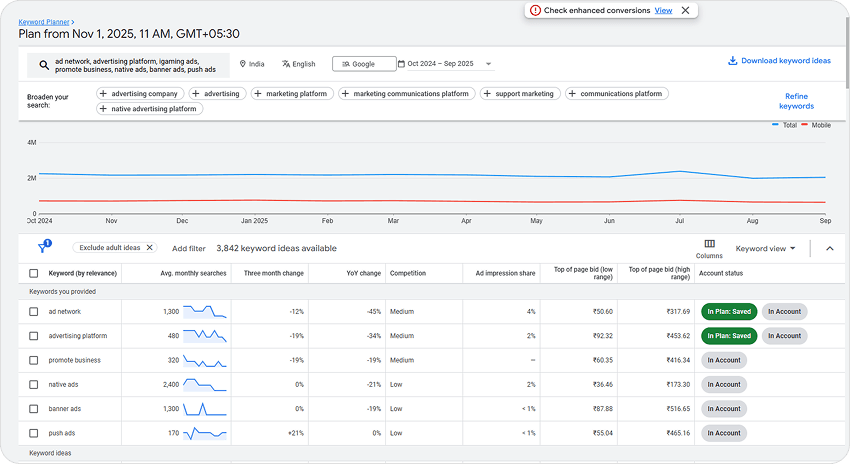Click the Oct 2024 – Sep 2025 range
850x464 pixels.
tap(440, 64)
